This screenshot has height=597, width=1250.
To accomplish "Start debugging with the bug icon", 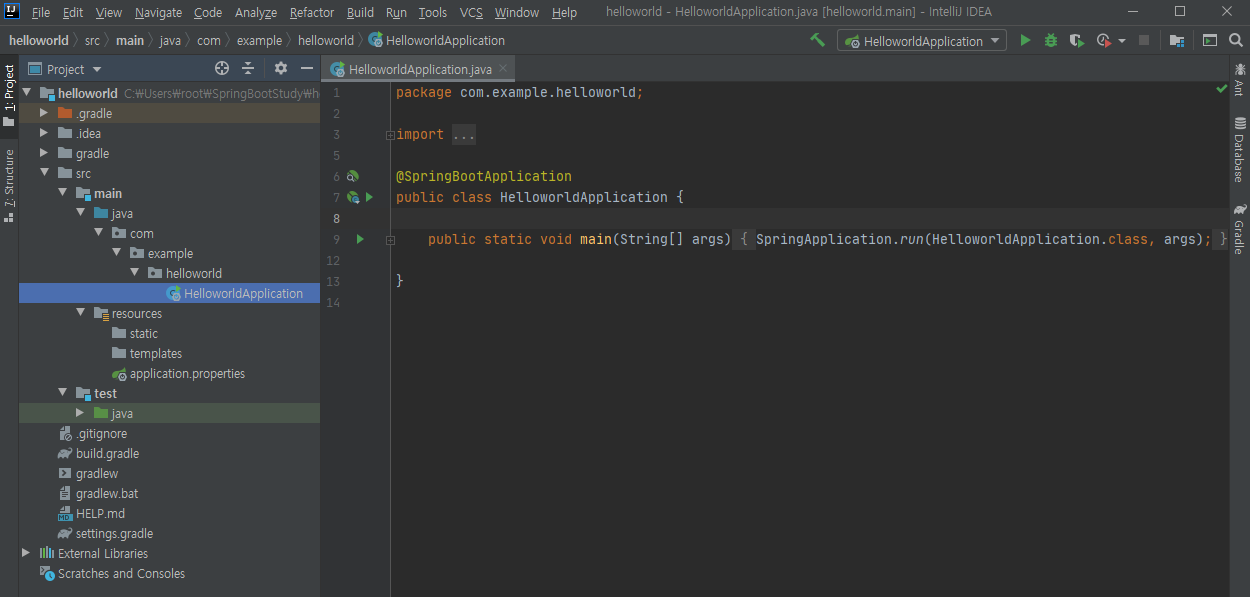I will pos(1051,40).
